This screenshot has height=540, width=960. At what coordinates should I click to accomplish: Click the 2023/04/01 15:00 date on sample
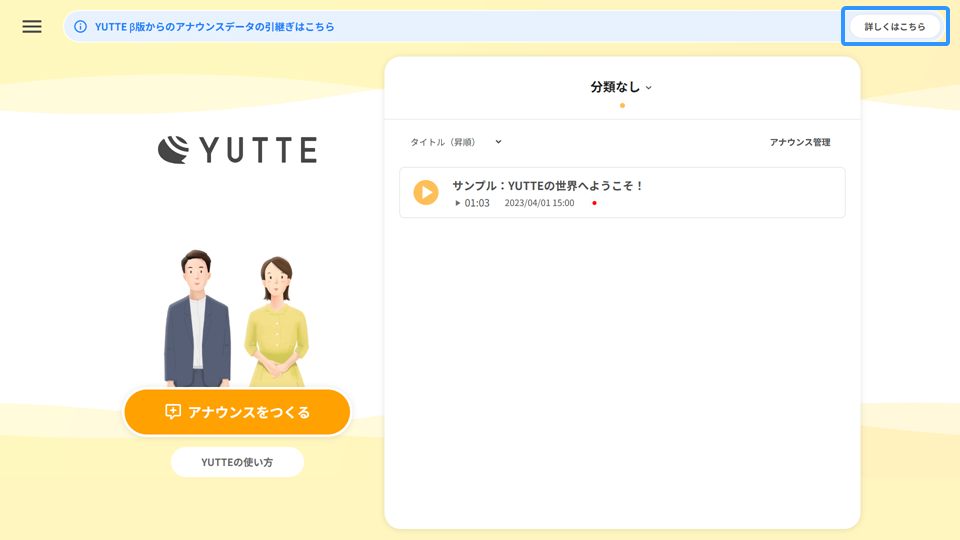point(539,203)
